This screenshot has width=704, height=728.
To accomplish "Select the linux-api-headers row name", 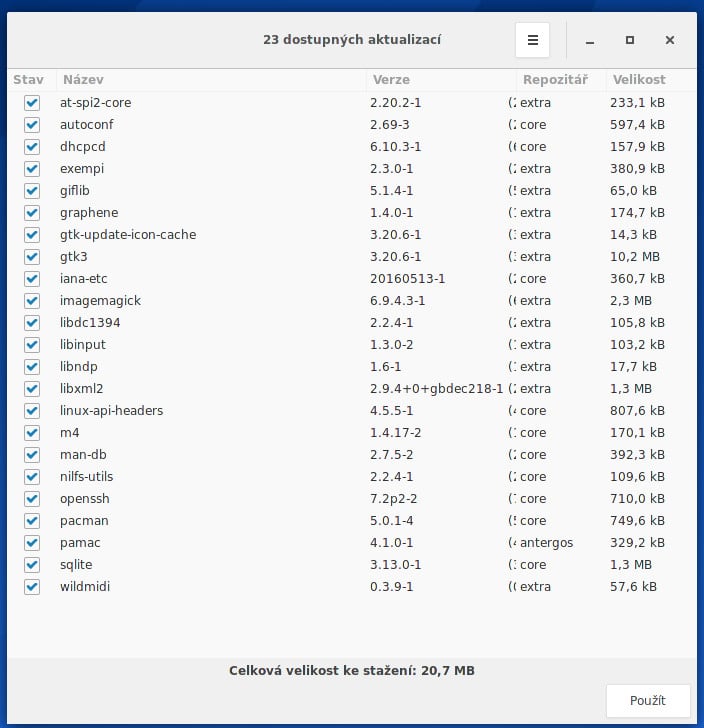I will point(111,411).
